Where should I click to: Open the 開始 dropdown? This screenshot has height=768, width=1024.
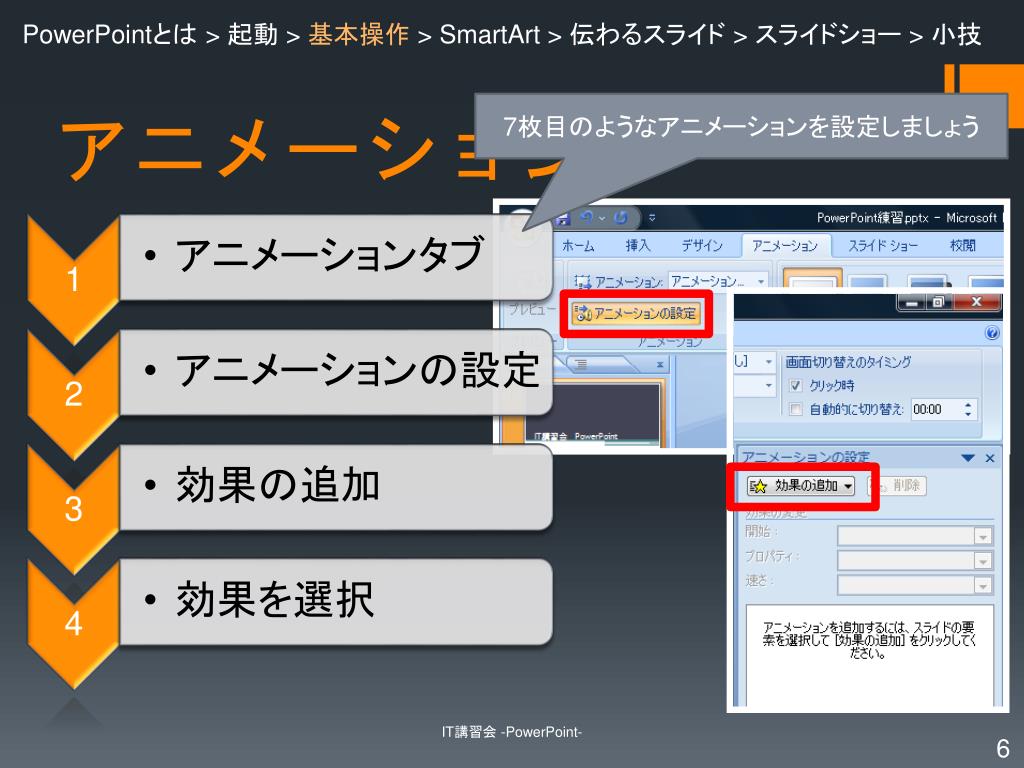pos(915,536)
